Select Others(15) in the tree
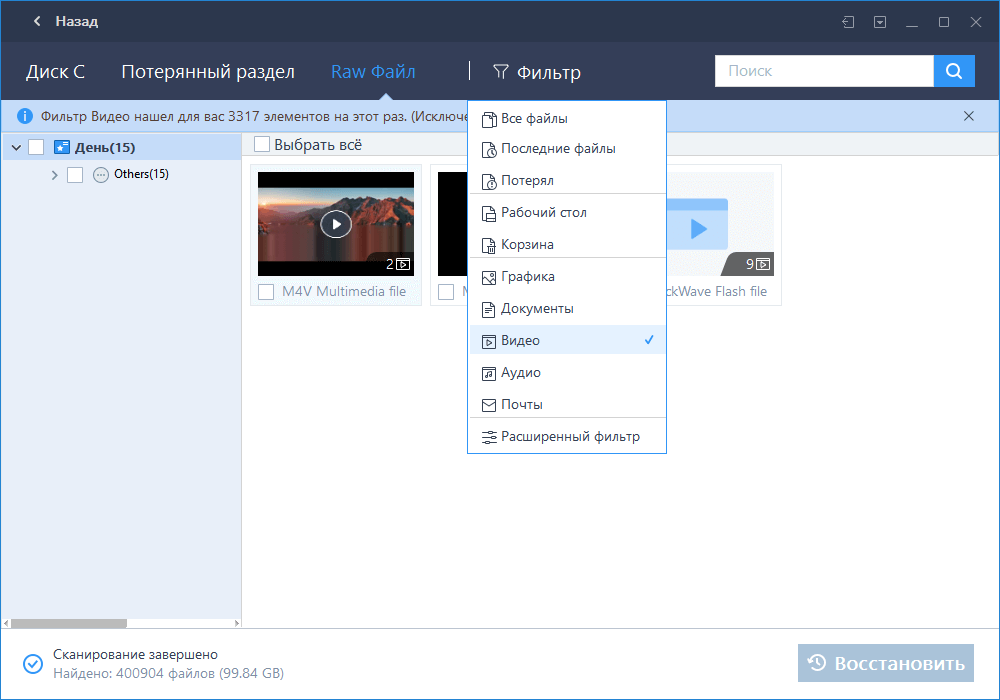 click(141, 174)
